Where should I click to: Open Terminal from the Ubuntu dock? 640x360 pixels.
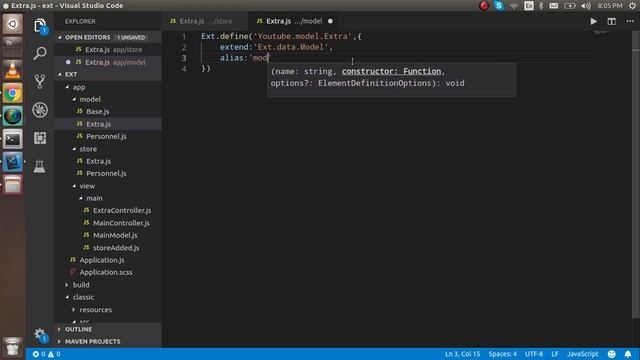click(x=13, y=139)
